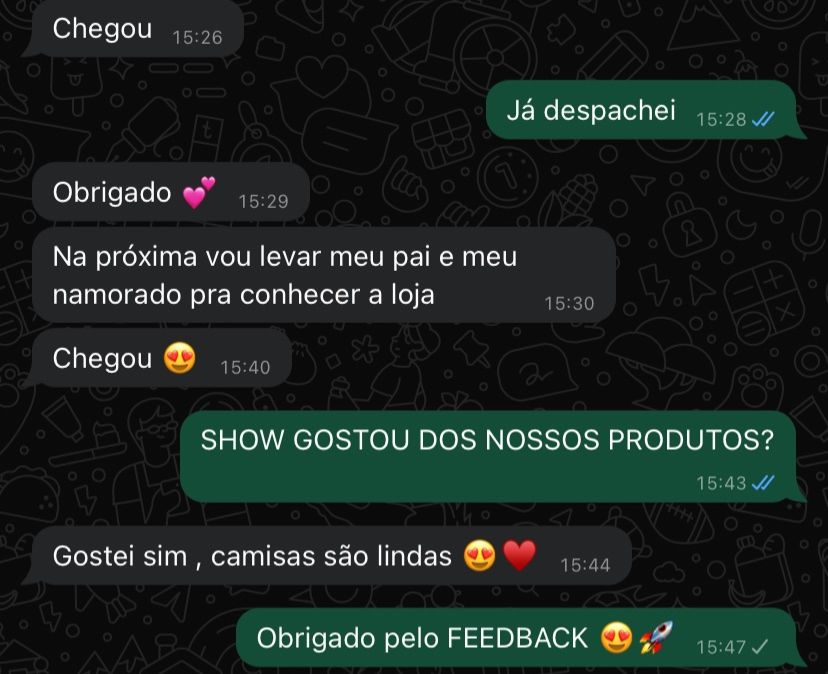The image size is (828, 674).
Task: Tap the 15:44 timestamp on camisas message
Action: 585,565
